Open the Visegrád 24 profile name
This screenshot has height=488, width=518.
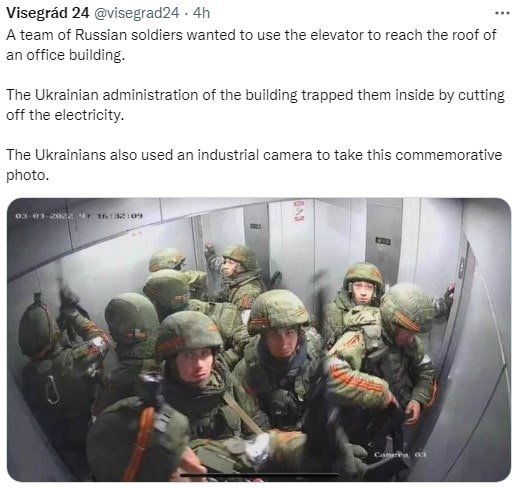point(48,13)
